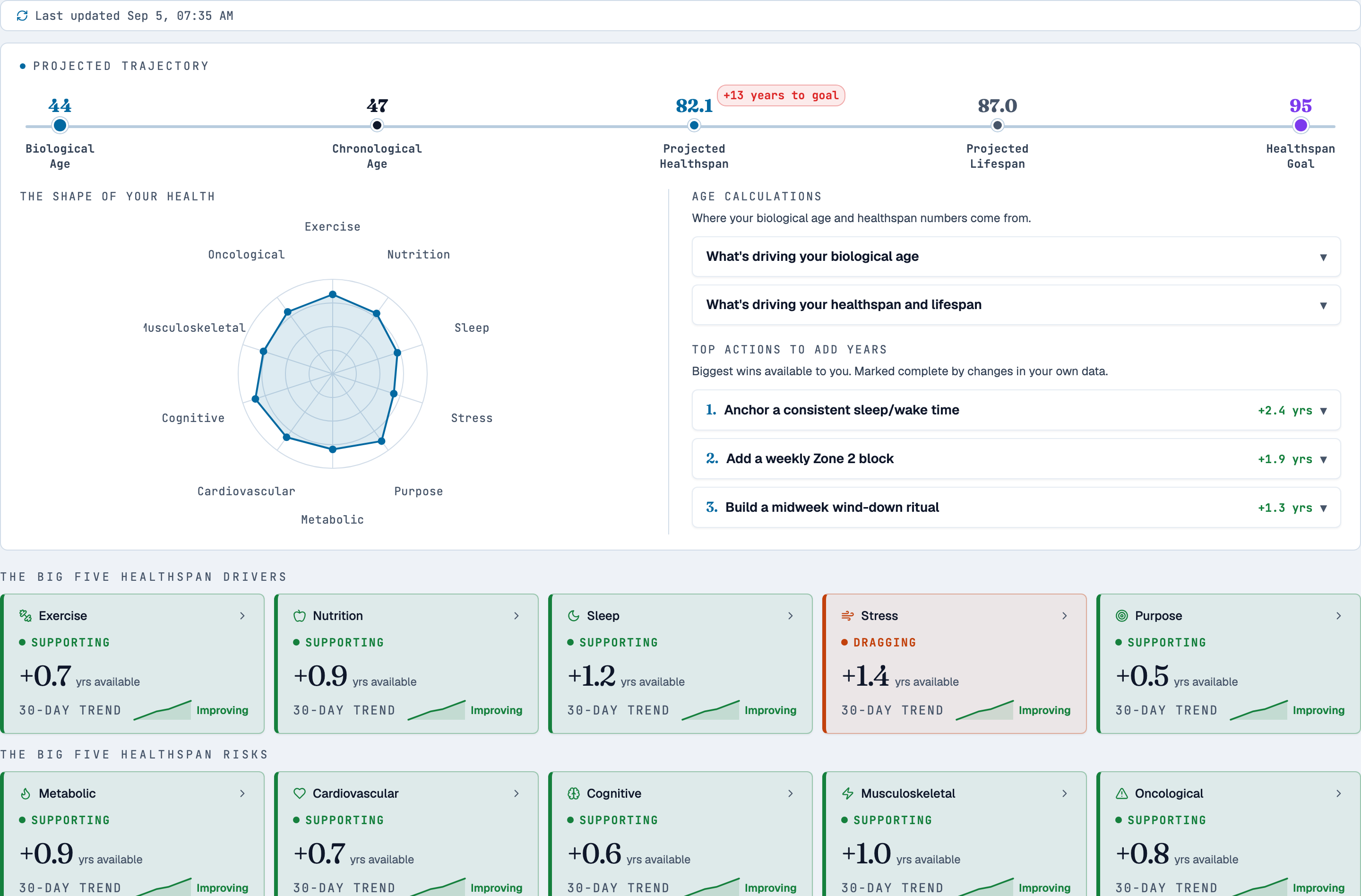Click the Sleep label on radar chart
This screenshot has height=896, width=1361.
(x=471, y=327)
